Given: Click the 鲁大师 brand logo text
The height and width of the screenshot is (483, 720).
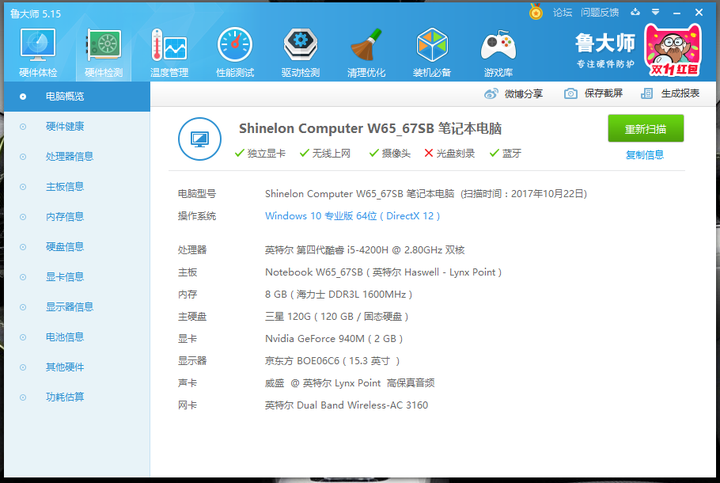Looking at the screenshot, I should point(605,44).
